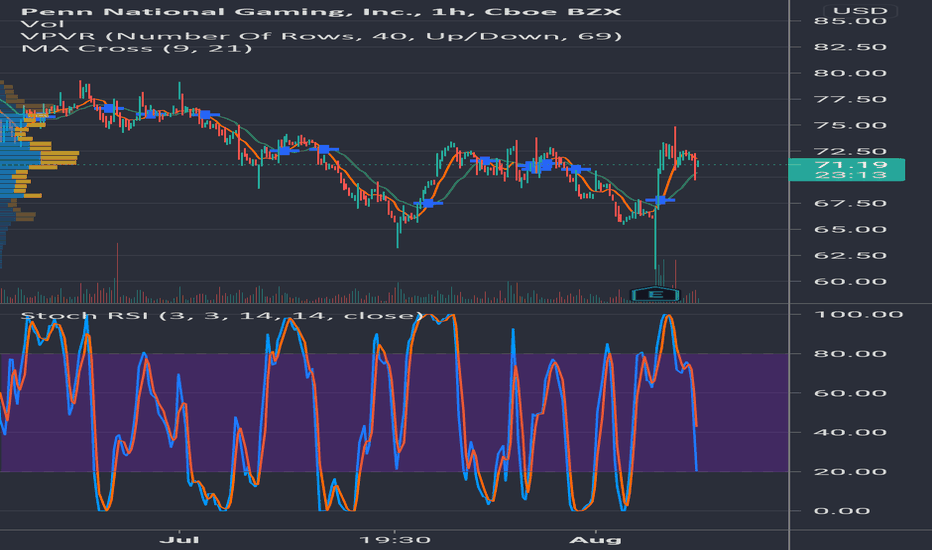Click the 65.00 price axis label
The width and height of the screenshot is (932, 550).
click(x=850, y=230)
